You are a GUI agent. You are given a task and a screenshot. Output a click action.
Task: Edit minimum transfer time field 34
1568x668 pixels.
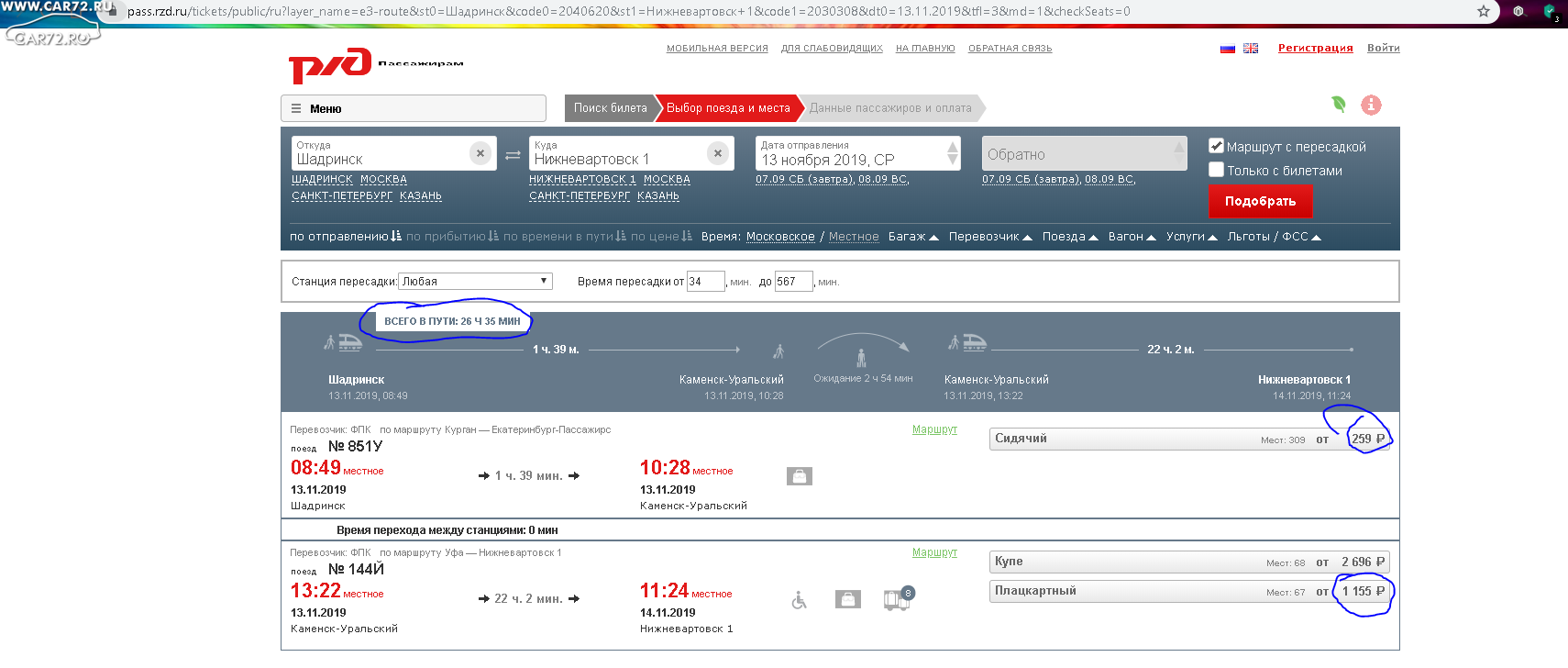tap(705, 281)
